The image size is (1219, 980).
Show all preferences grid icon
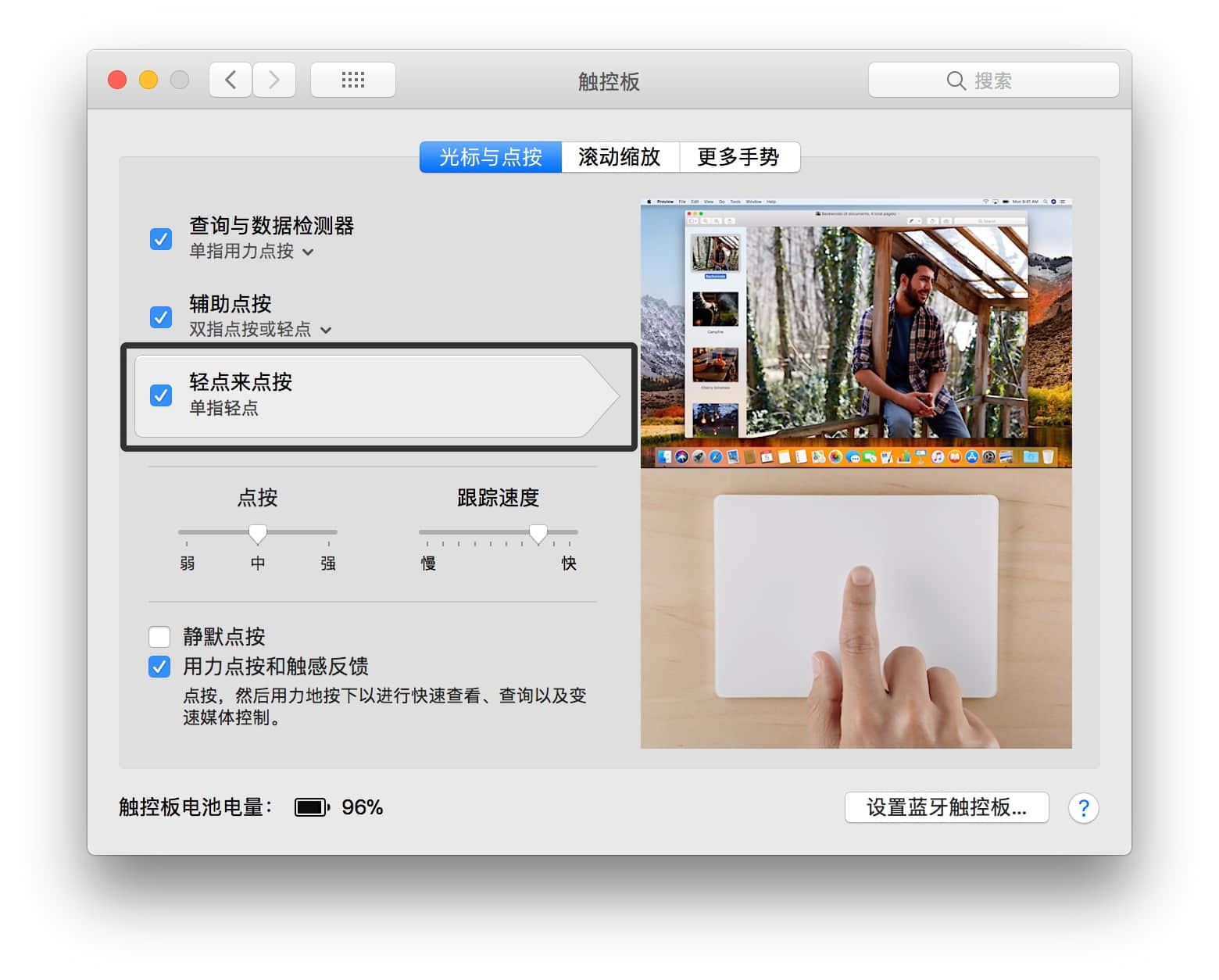pyautogui.click(x=352, y=80)
